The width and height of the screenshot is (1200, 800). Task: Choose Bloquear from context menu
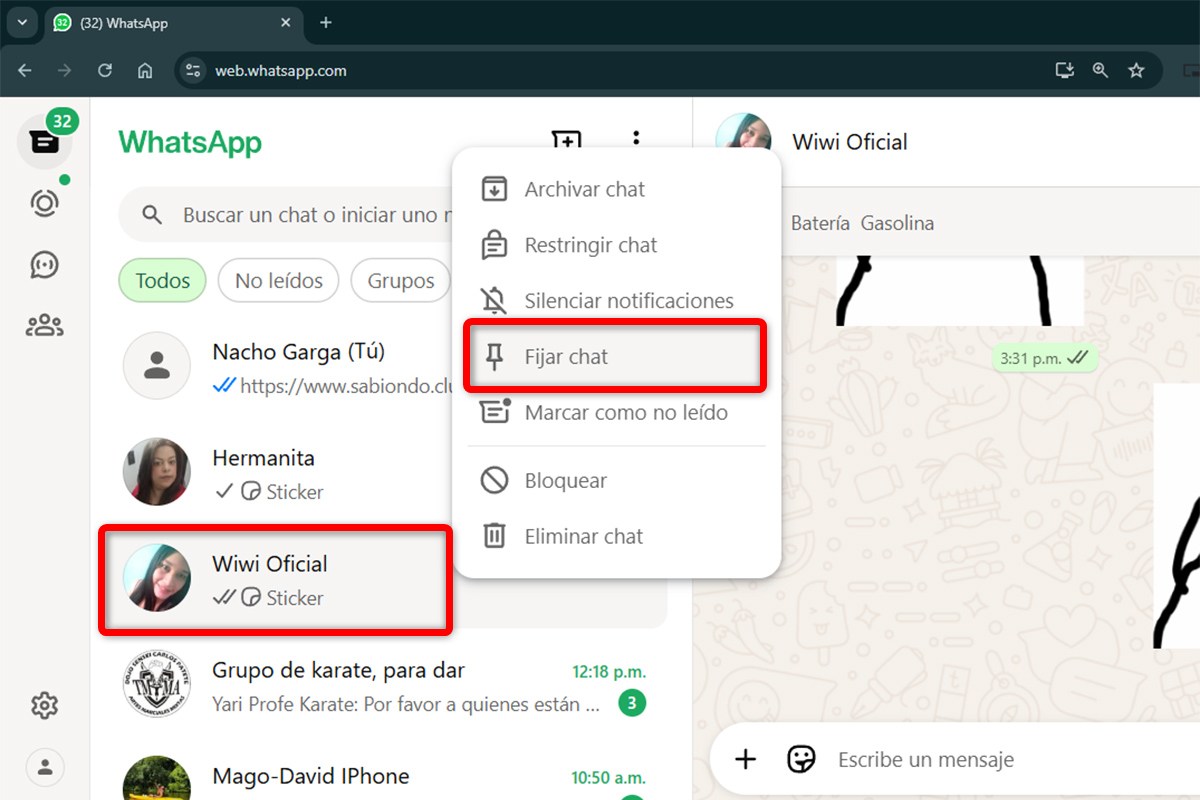[x=616, y=481]
